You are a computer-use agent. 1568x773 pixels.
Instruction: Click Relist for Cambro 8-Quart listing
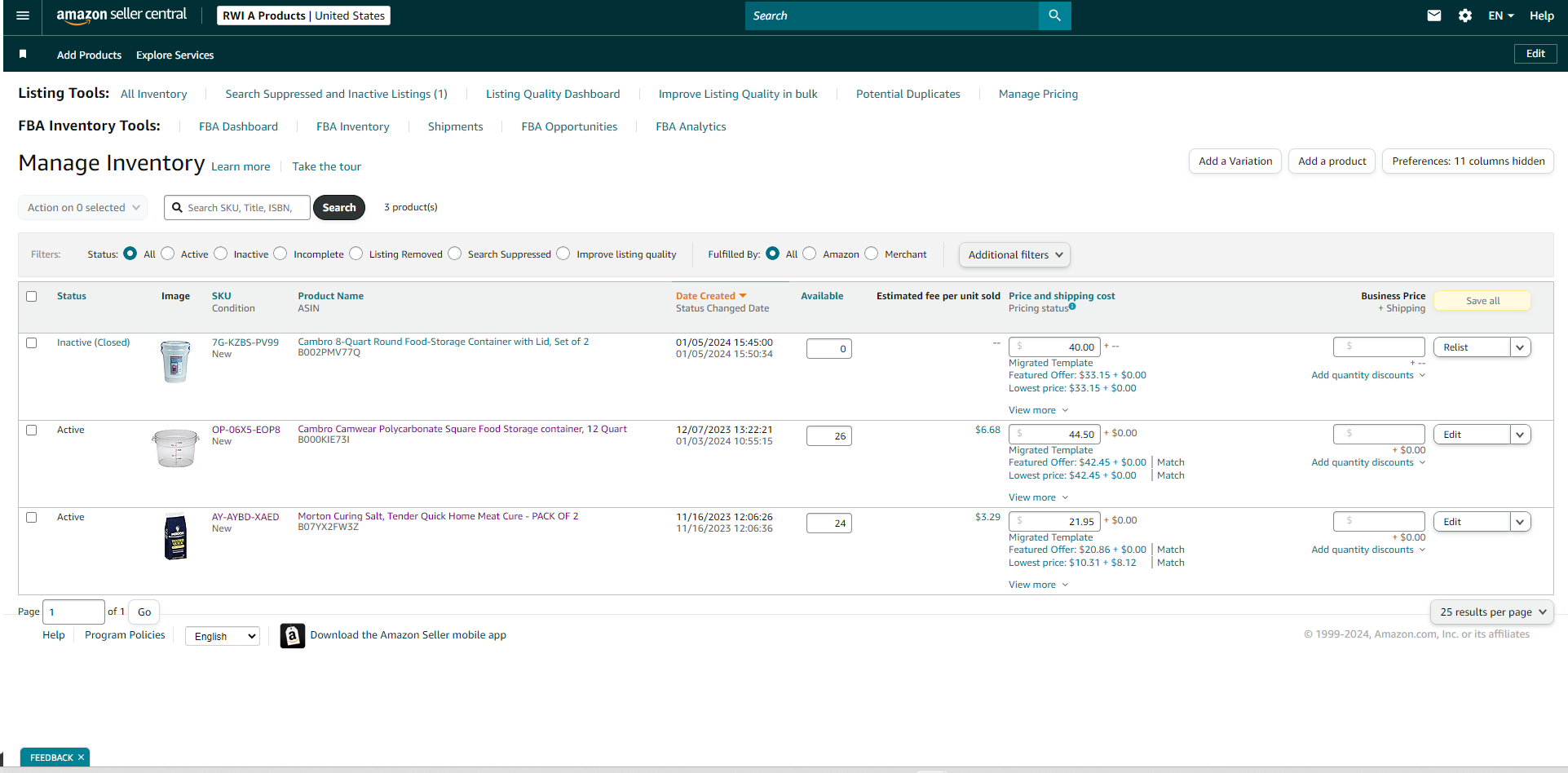[1472, 347]
